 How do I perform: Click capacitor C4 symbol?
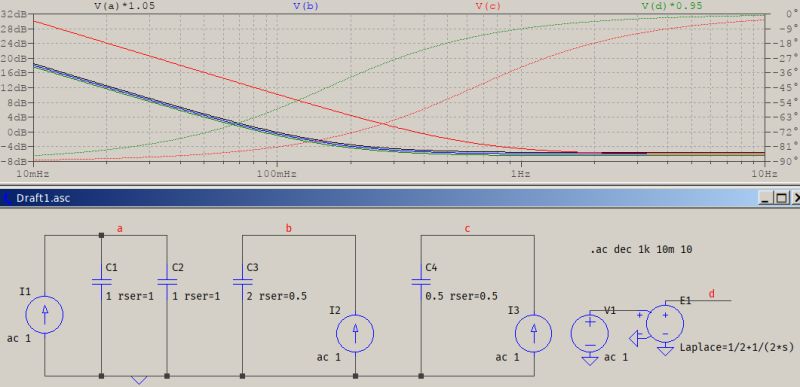pyautogui.click(x=421, y=281)
